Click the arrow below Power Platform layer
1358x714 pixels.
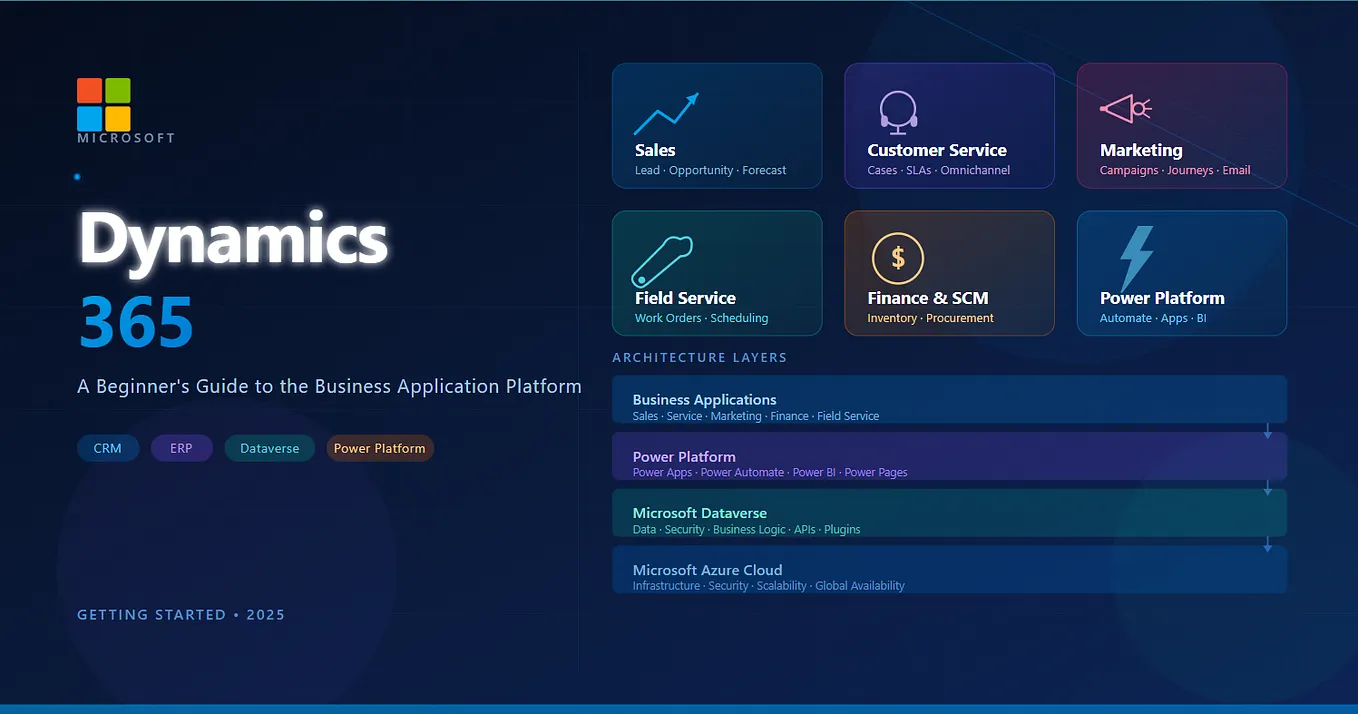tap(1267, 488)
